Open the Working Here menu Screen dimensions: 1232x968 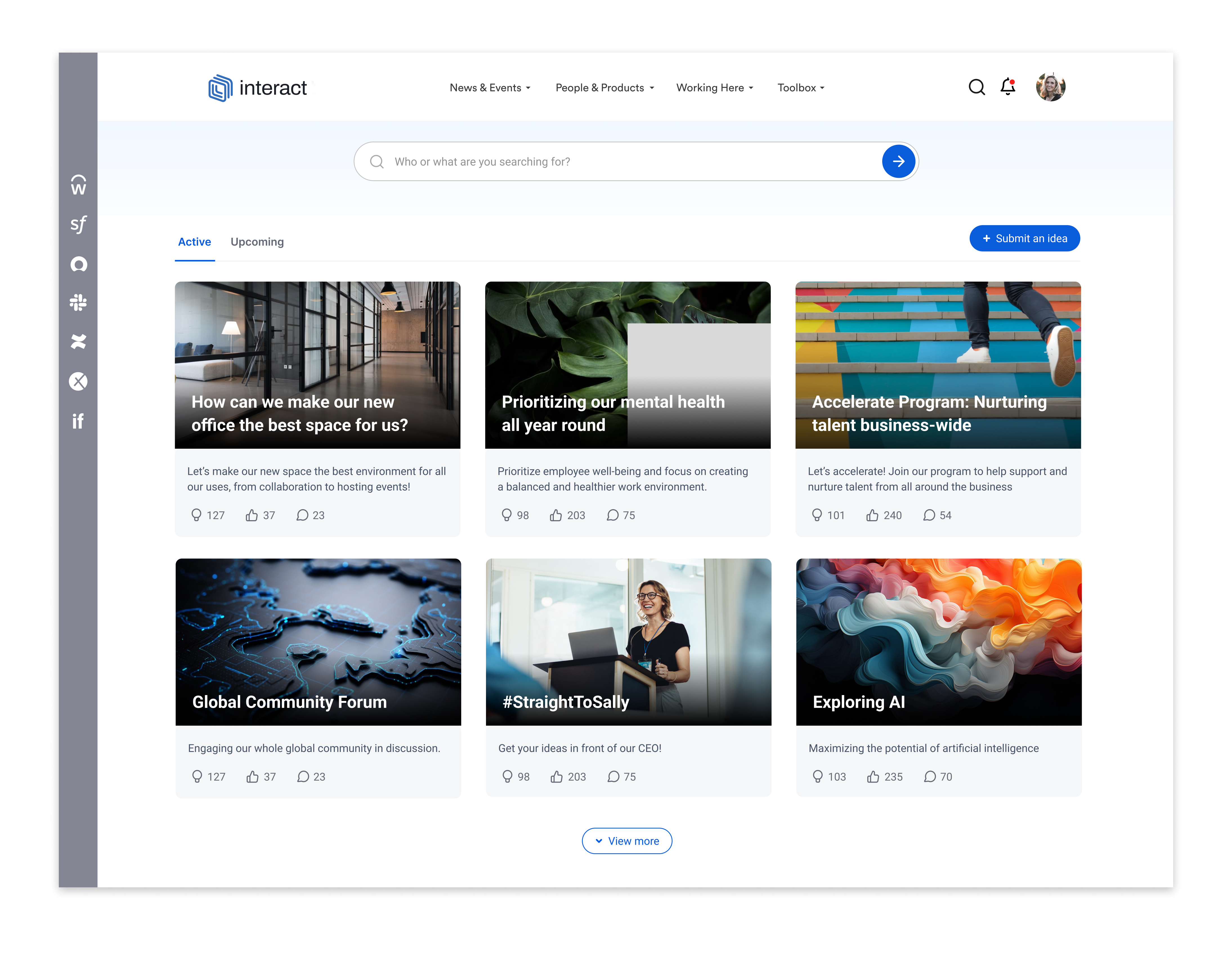pyautogui.click(x=714, y=88)
